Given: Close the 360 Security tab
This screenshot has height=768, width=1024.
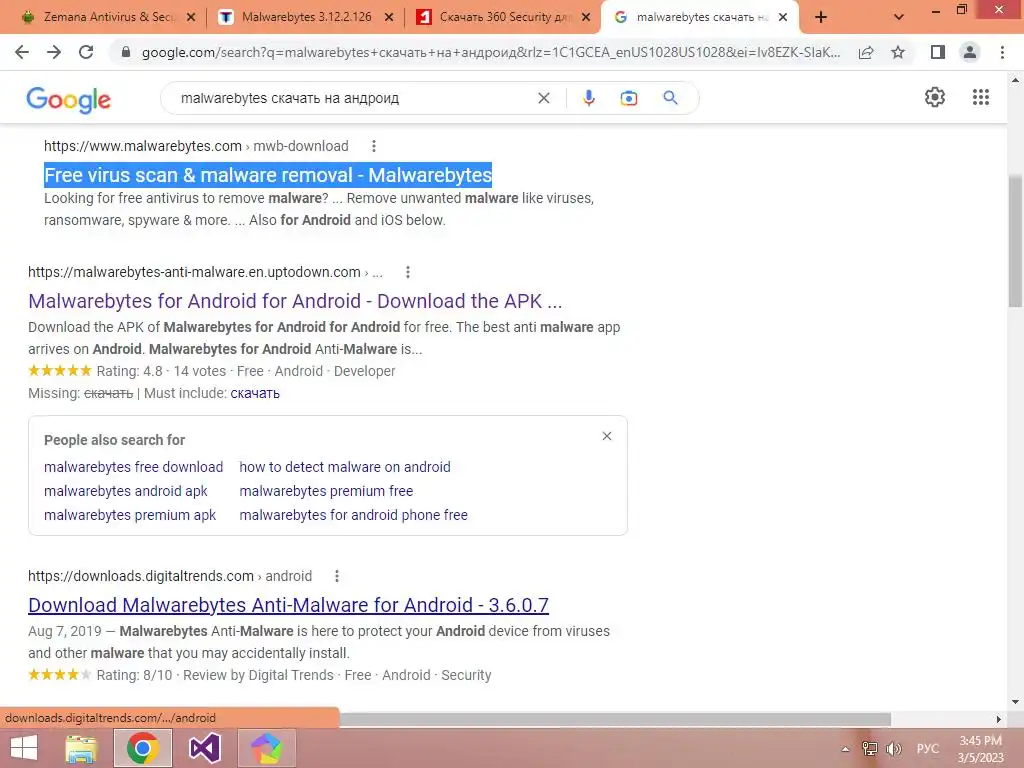Looking at the screenshot, I should coord(586,18).
